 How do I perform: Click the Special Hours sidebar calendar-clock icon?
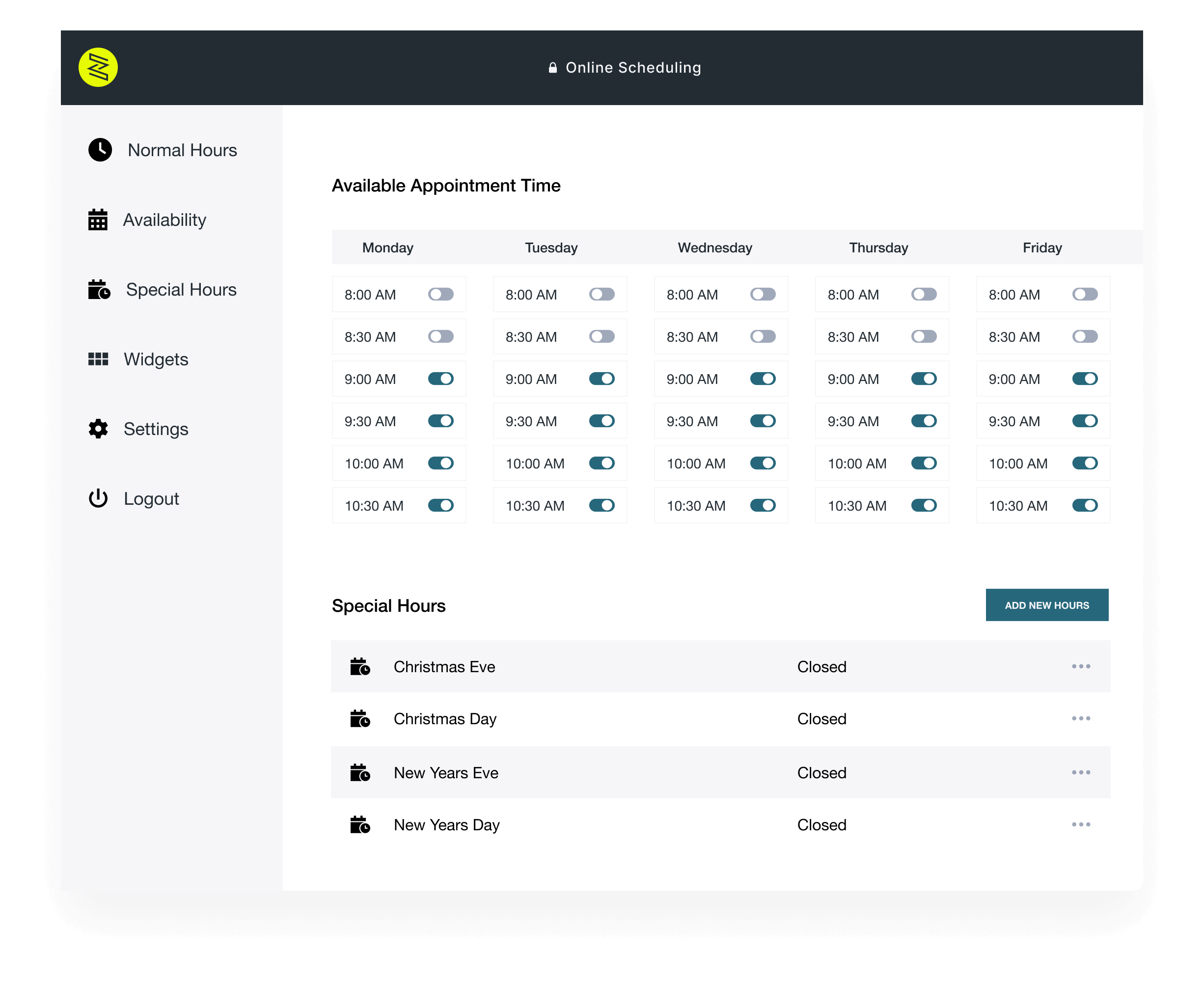[99, 289]
